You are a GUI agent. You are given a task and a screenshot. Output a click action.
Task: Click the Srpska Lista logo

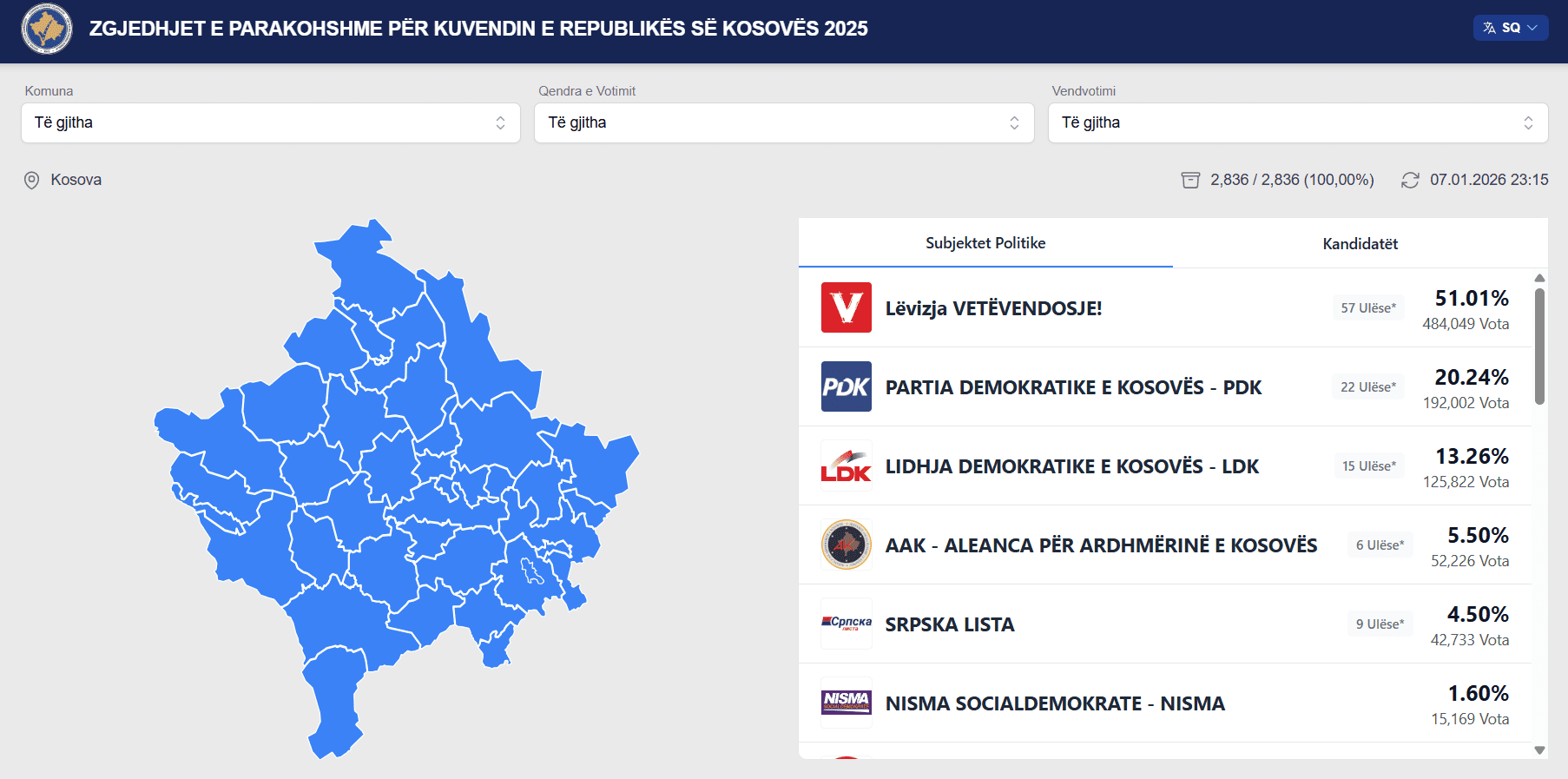(x=846, y=624)
